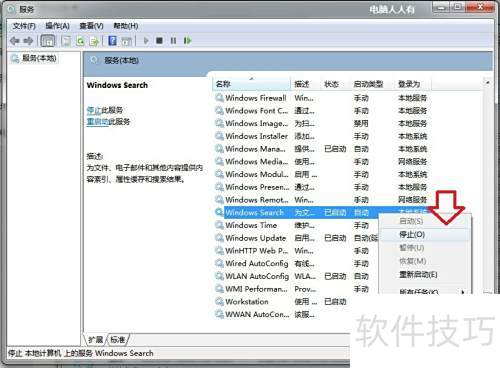Select the Windows Media... service row
The image size is (500, 368).
coord(322,162)
